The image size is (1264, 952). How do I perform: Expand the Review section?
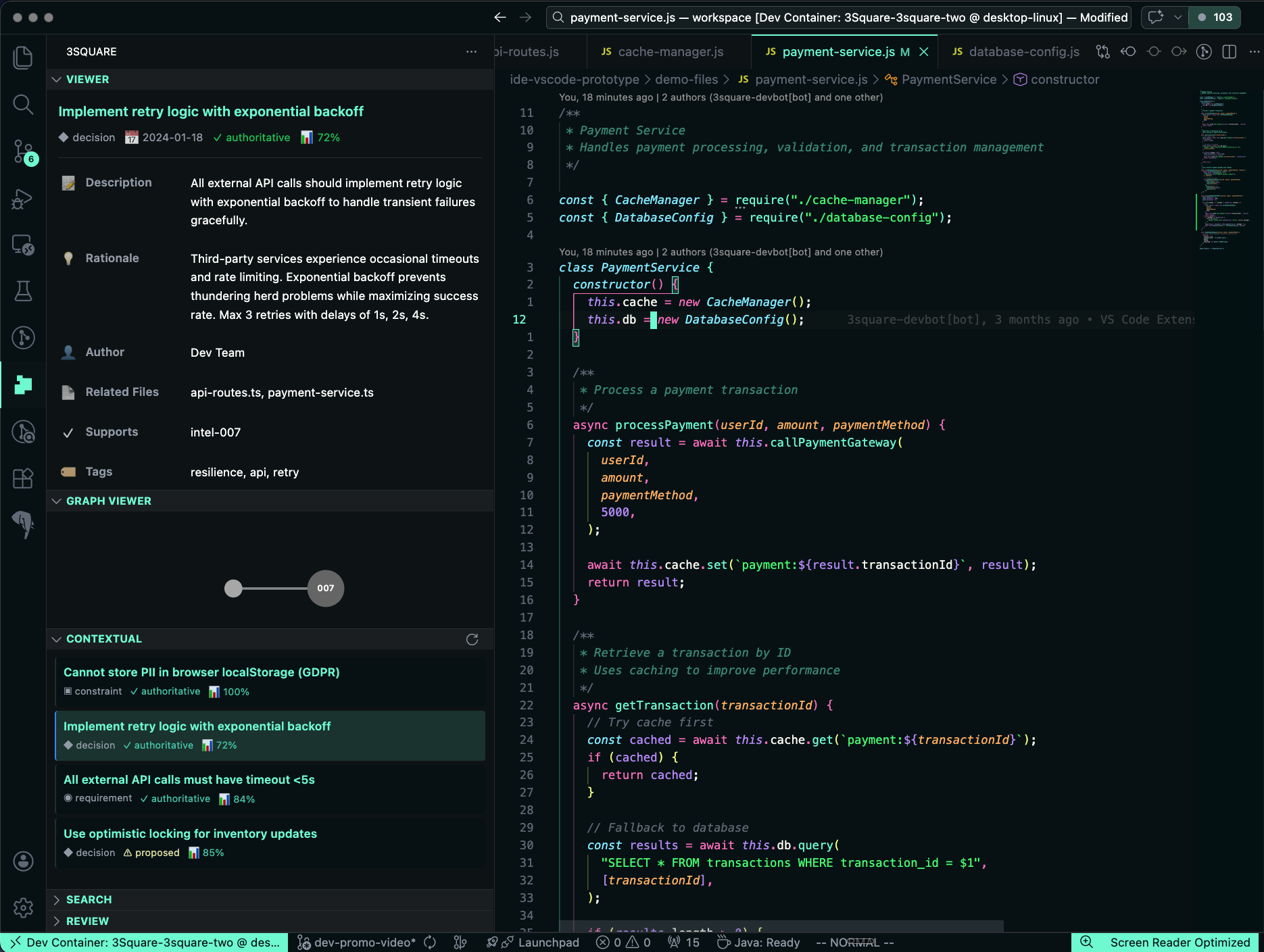[x=87, y=921]
